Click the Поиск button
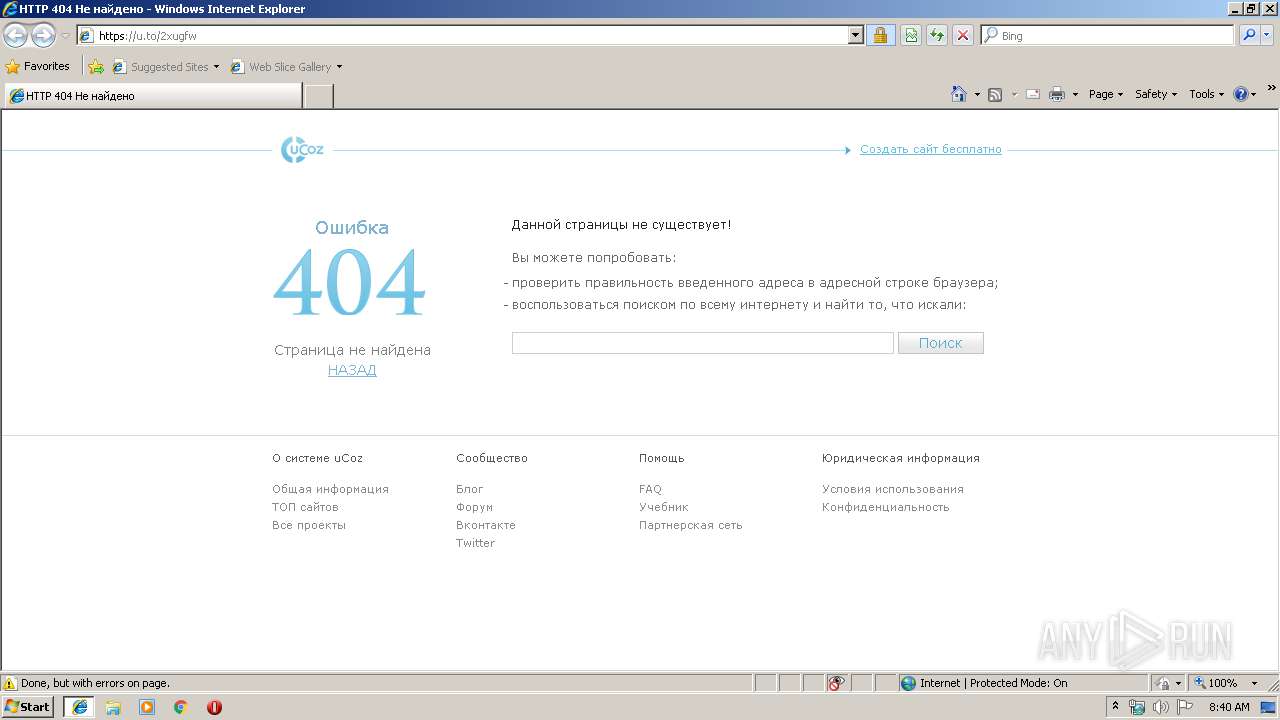The image size is (1280, 720). tap(941, 343)
